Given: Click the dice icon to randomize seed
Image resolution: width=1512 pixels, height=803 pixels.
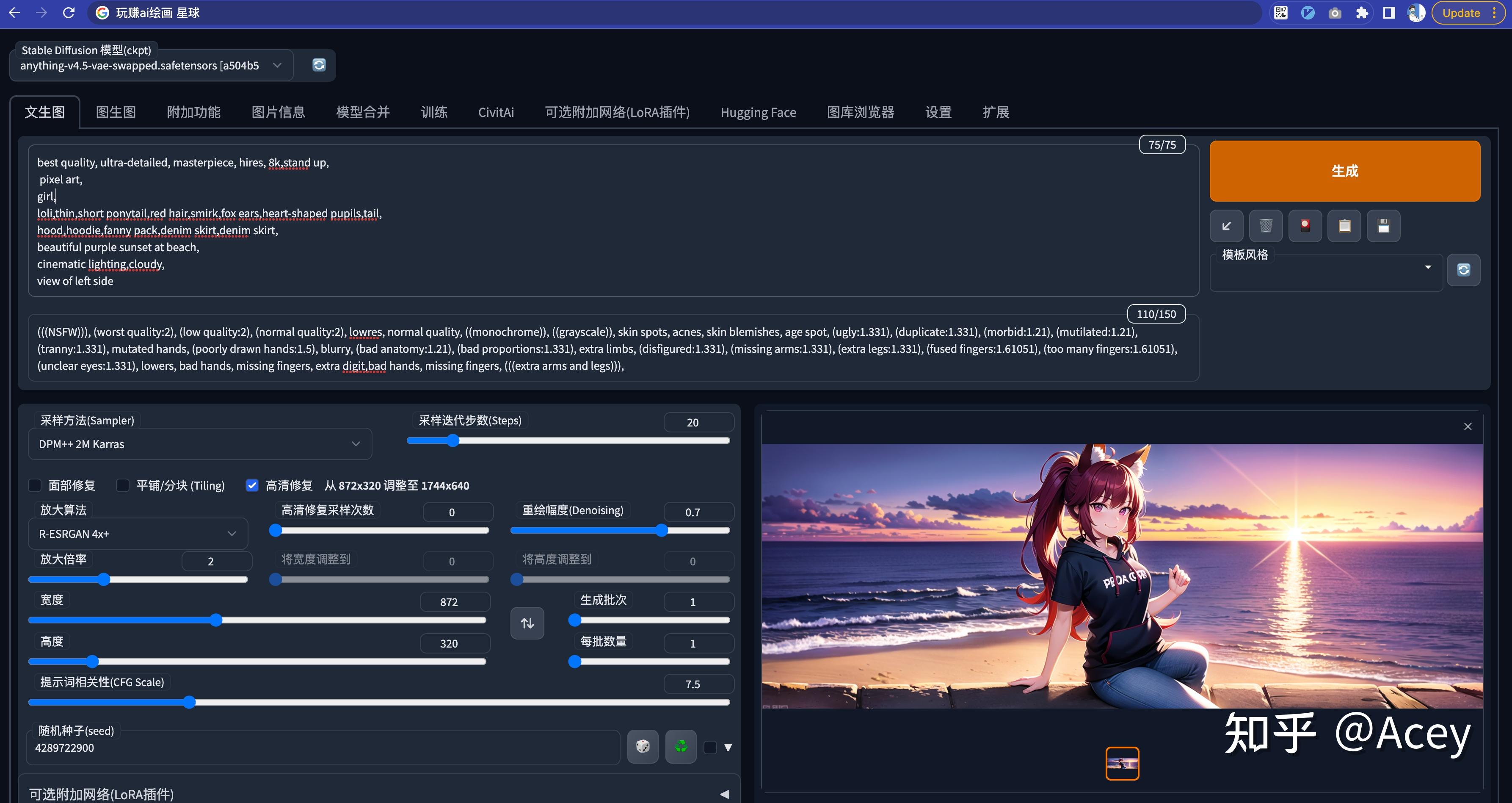Looking at the screenshot, I should pyautogui.click(x=643, y=747).
